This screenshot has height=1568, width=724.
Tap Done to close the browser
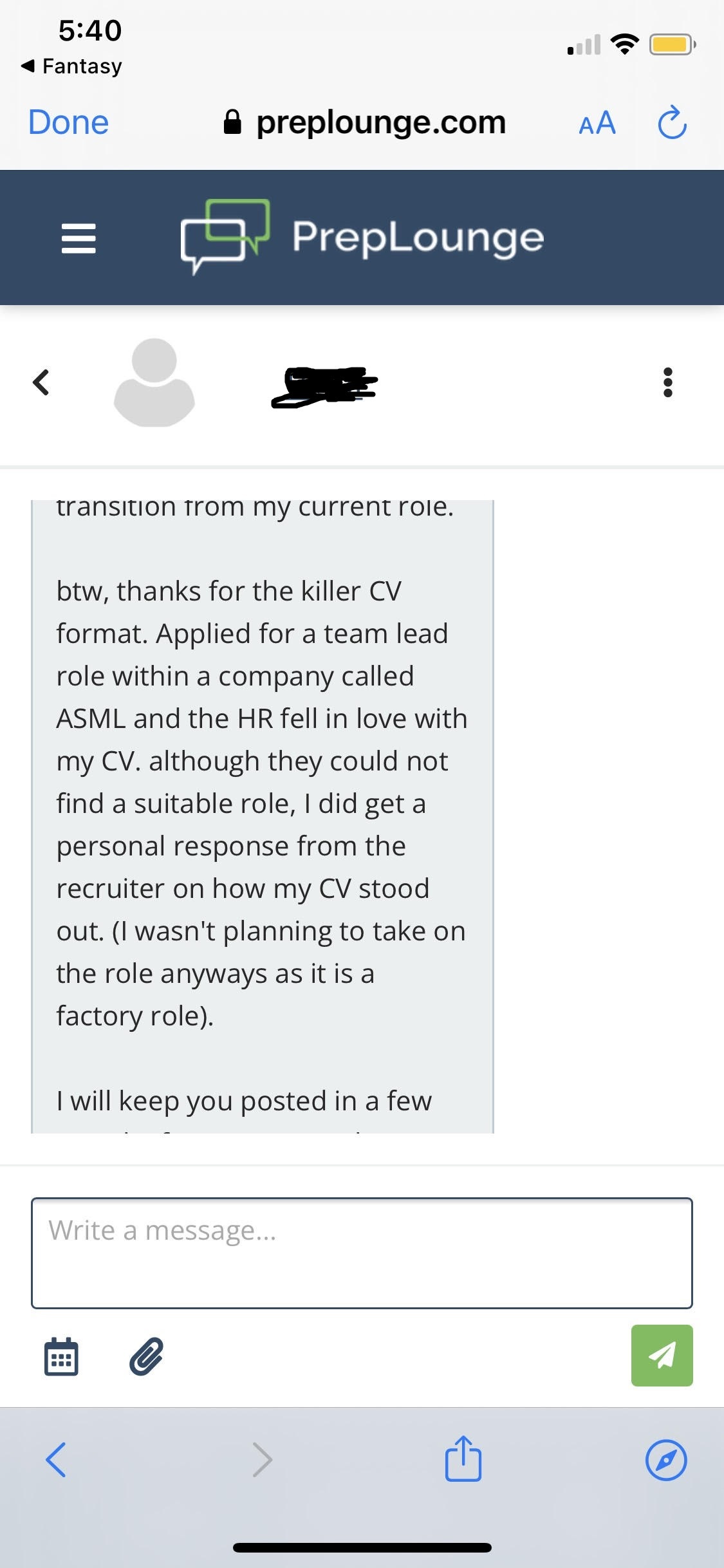(x=68, y=122)
